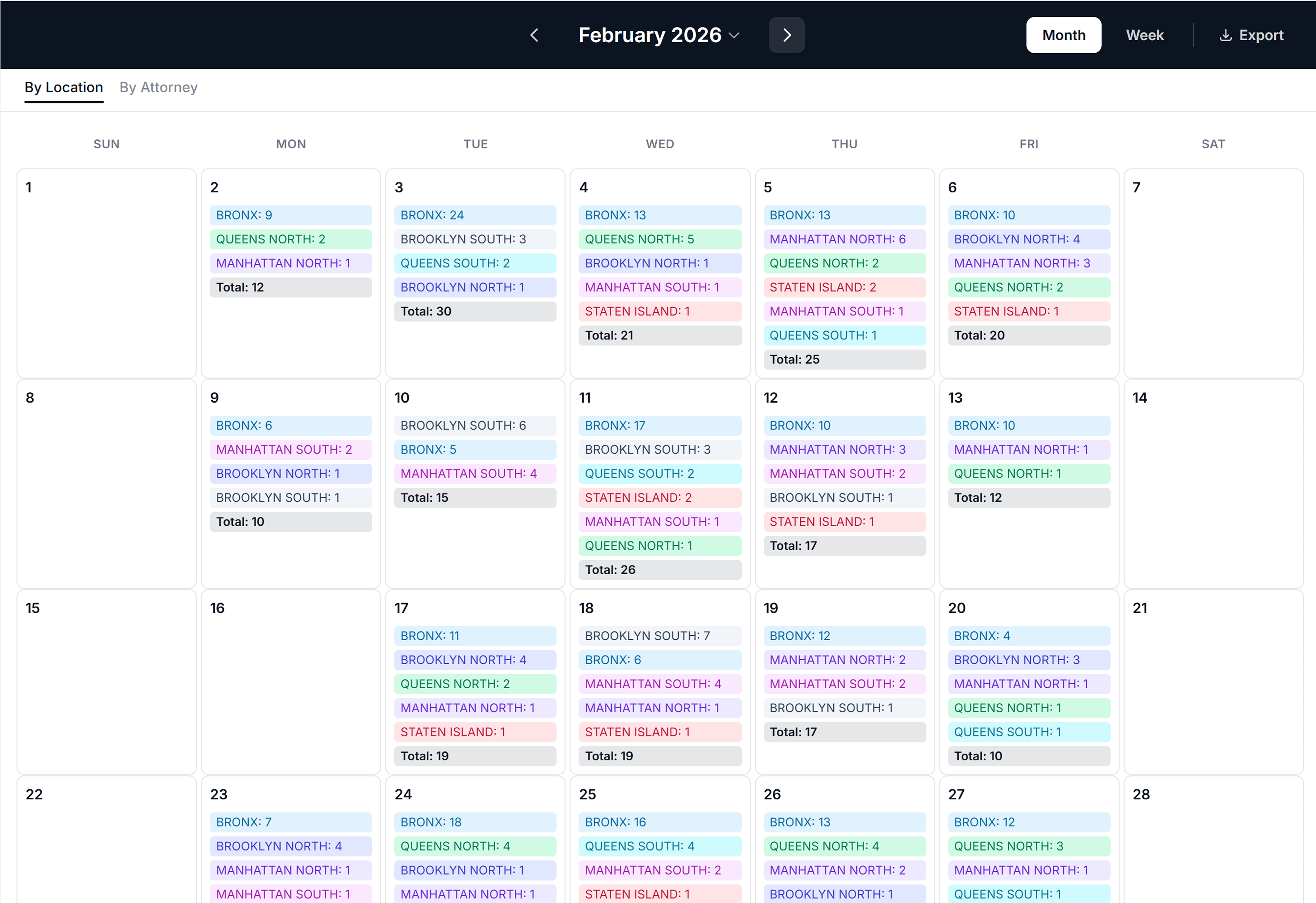Go to the next month

tap(787, 34)
